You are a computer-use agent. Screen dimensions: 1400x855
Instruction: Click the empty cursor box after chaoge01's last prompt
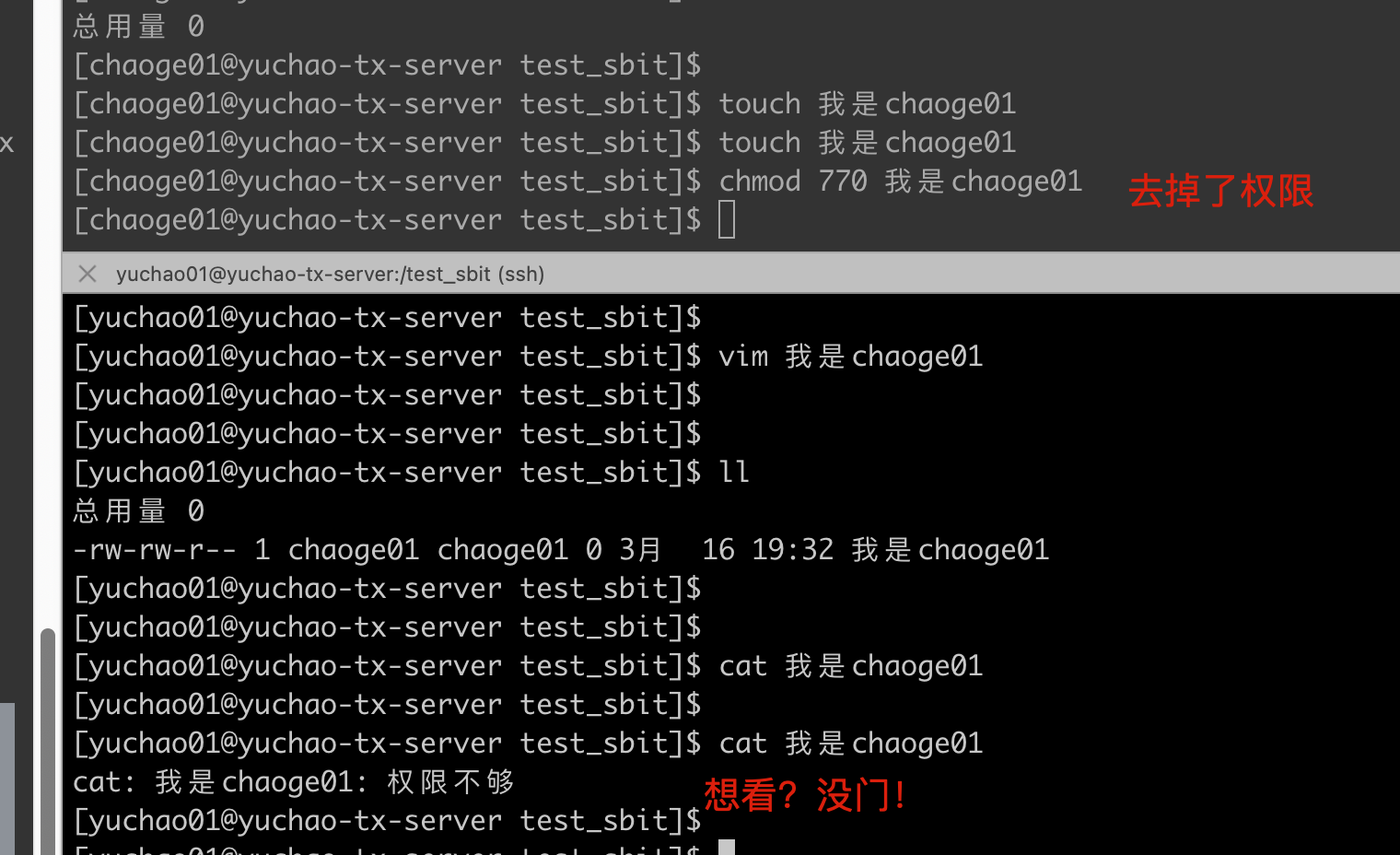pyautogui.click(x=727, y=218)
